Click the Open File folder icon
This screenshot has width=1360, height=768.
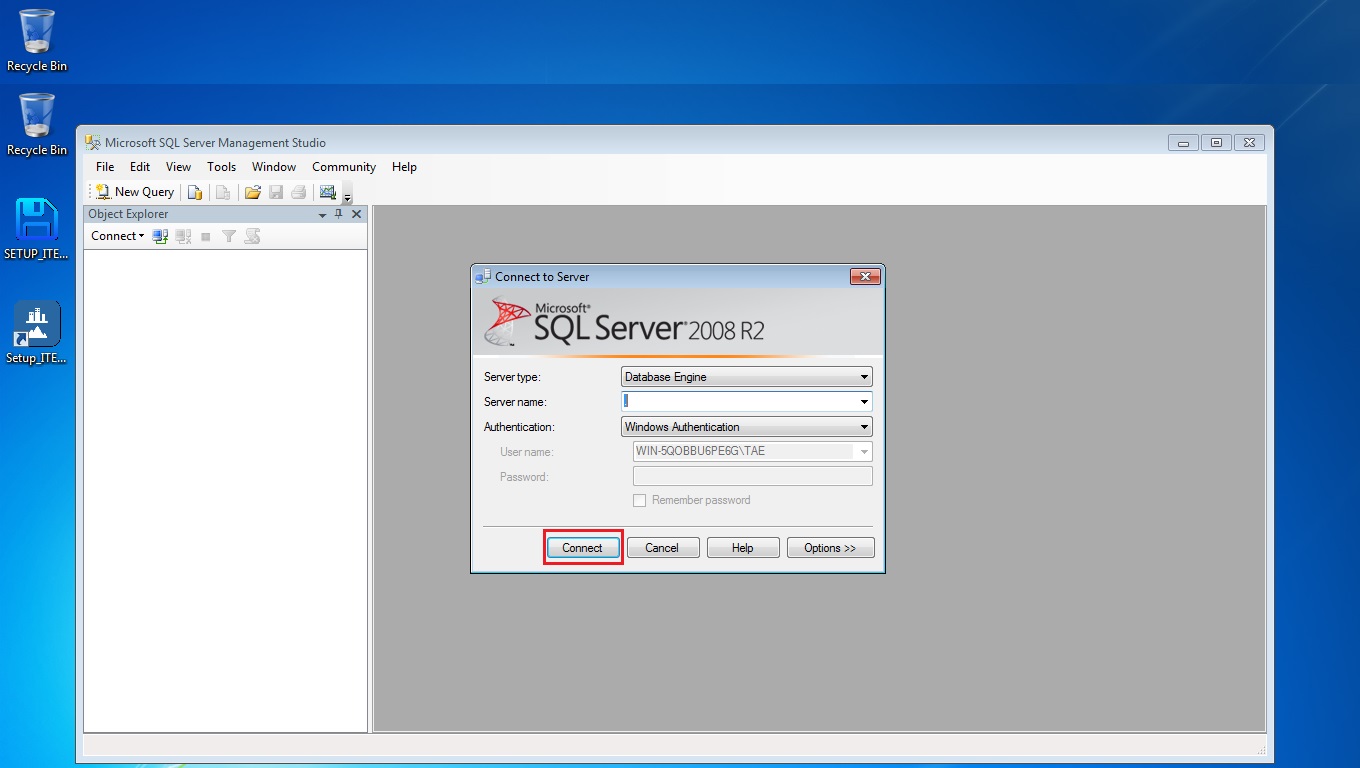253,192
